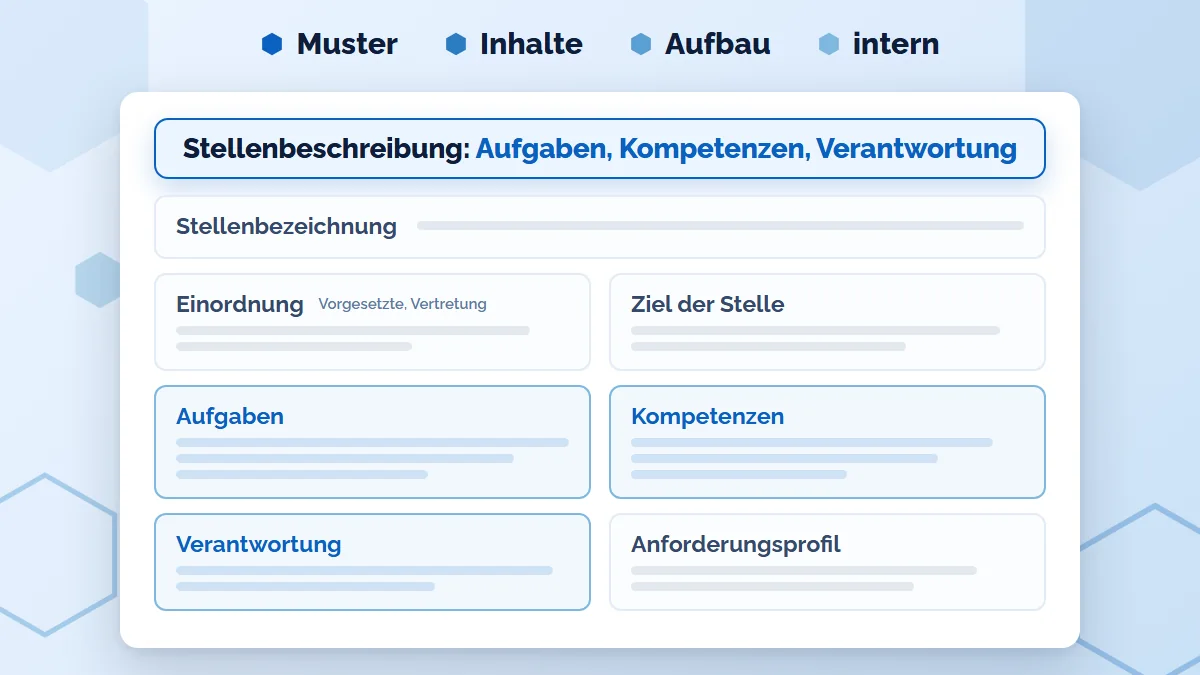
Task: Select the Inhalte label at top
Action: click(531, 44)
